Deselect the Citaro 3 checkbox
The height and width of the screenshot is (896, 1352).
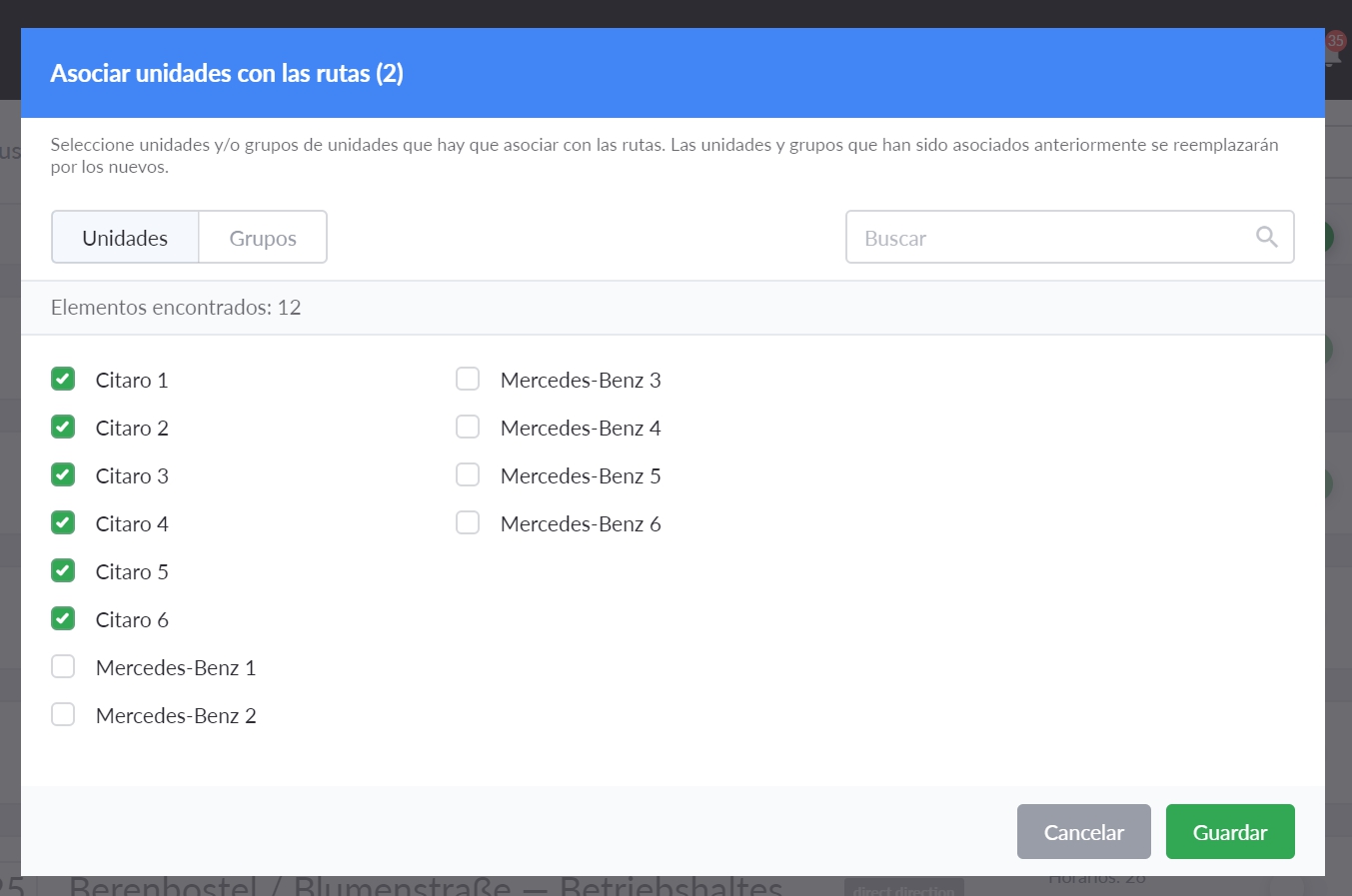(x=63, y=475)
